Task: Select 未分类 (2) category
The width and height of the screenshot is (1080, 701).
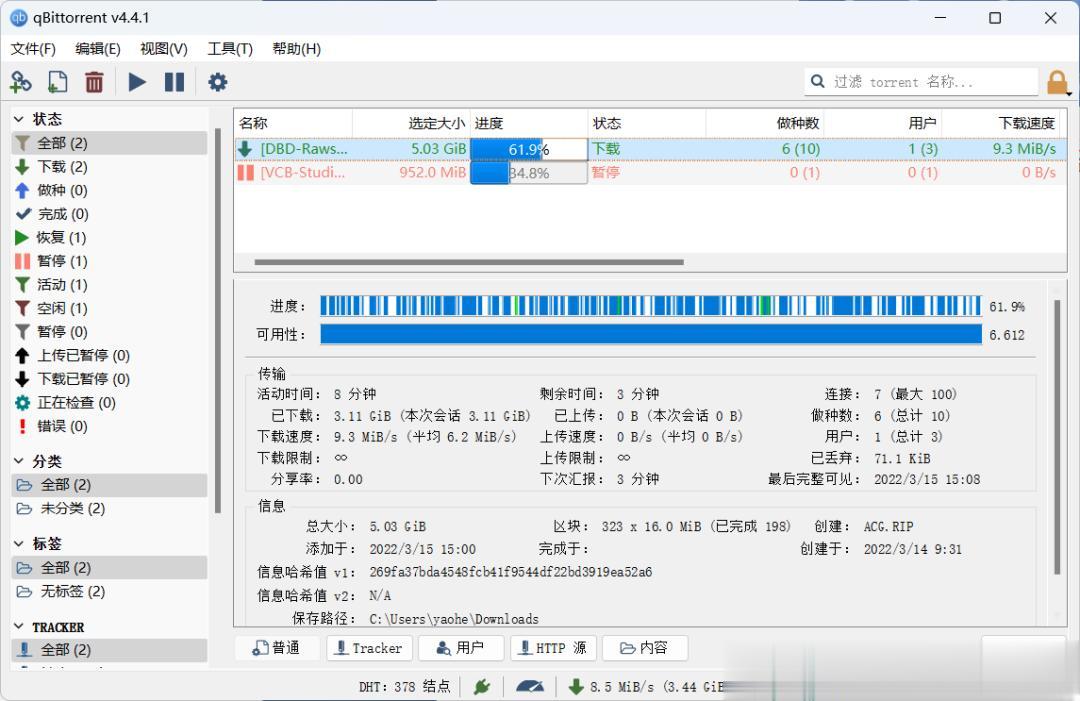Action: tap(110, 508)
